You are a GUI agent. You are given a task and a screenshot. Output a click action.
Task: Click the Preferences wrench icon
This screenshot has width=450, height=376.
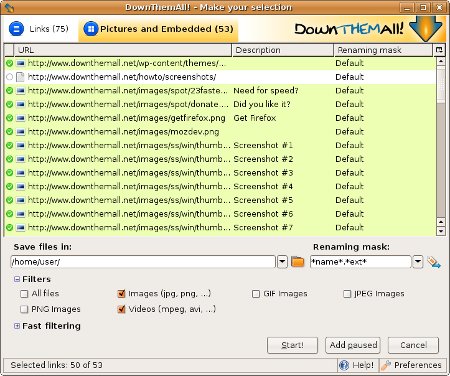tap(386, 365)
